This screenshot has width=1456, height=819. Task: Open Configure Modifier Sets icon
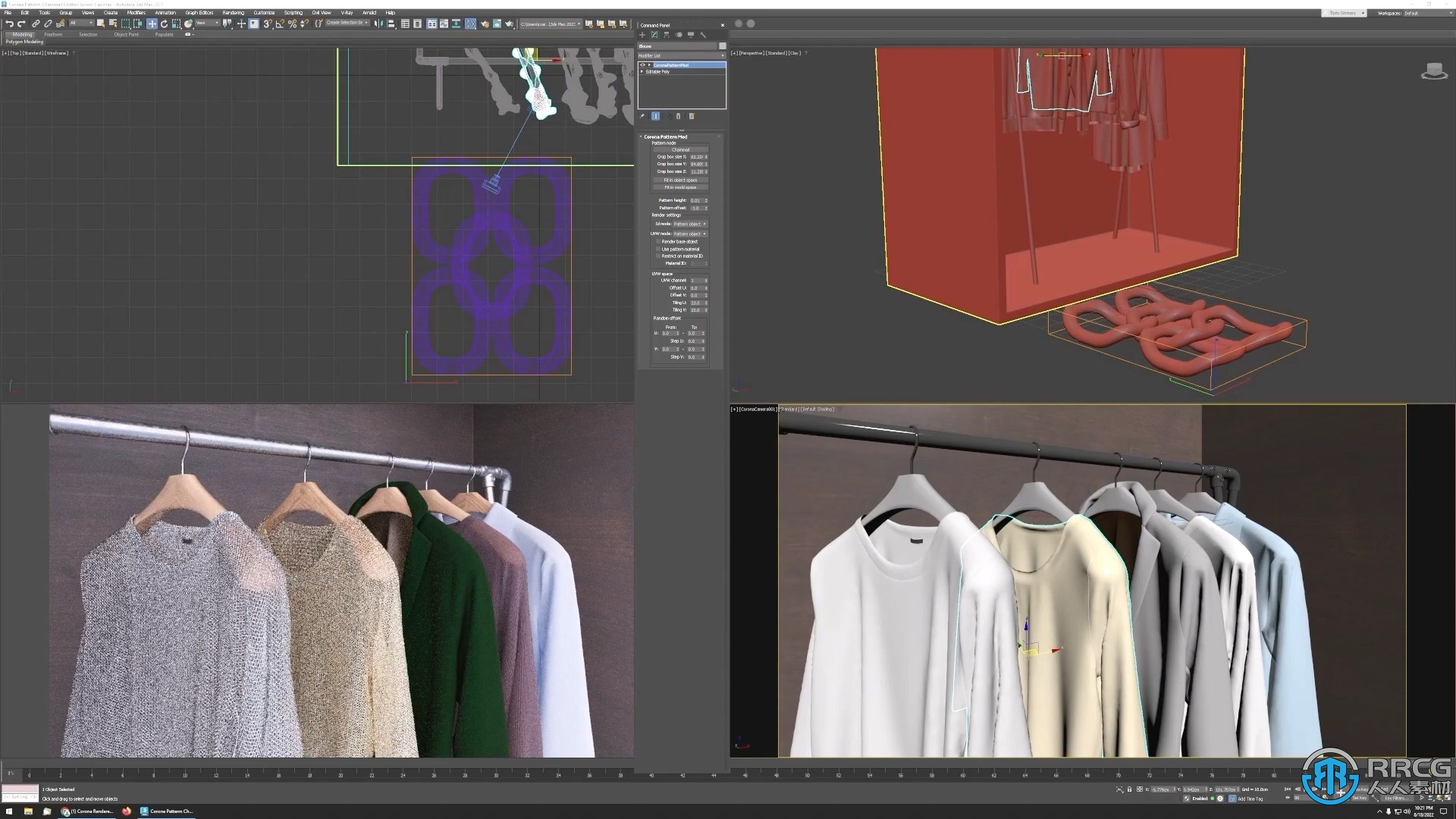692,116
